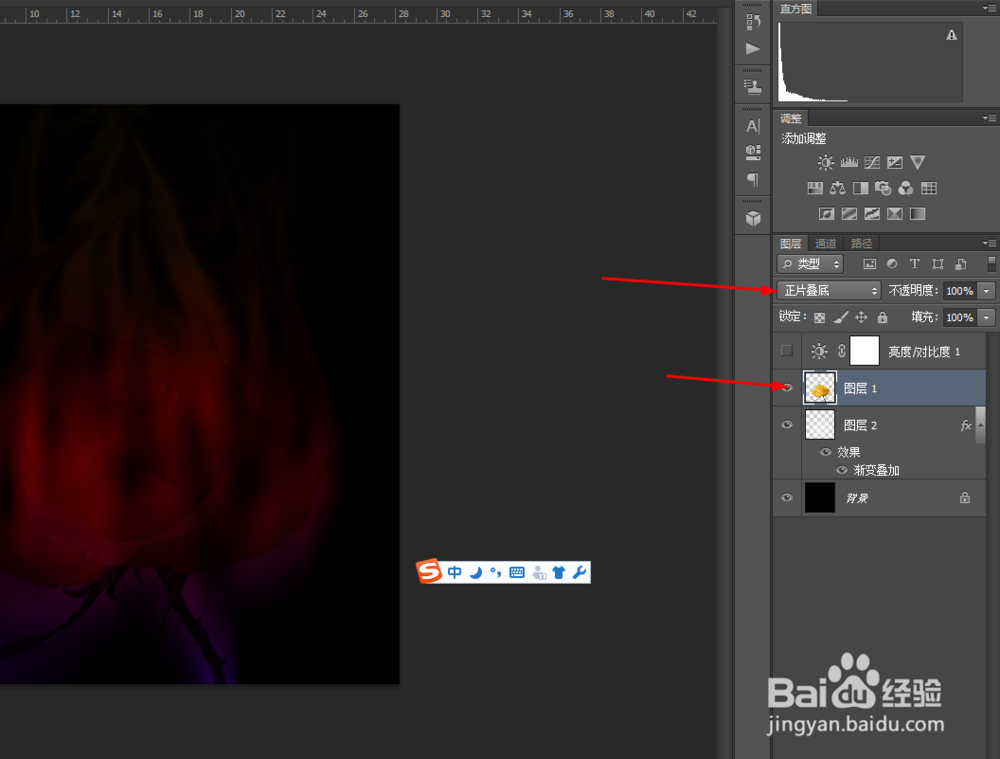Open the History panel icon
Viewport: 1000px width, 759px height.
(753, 22)
